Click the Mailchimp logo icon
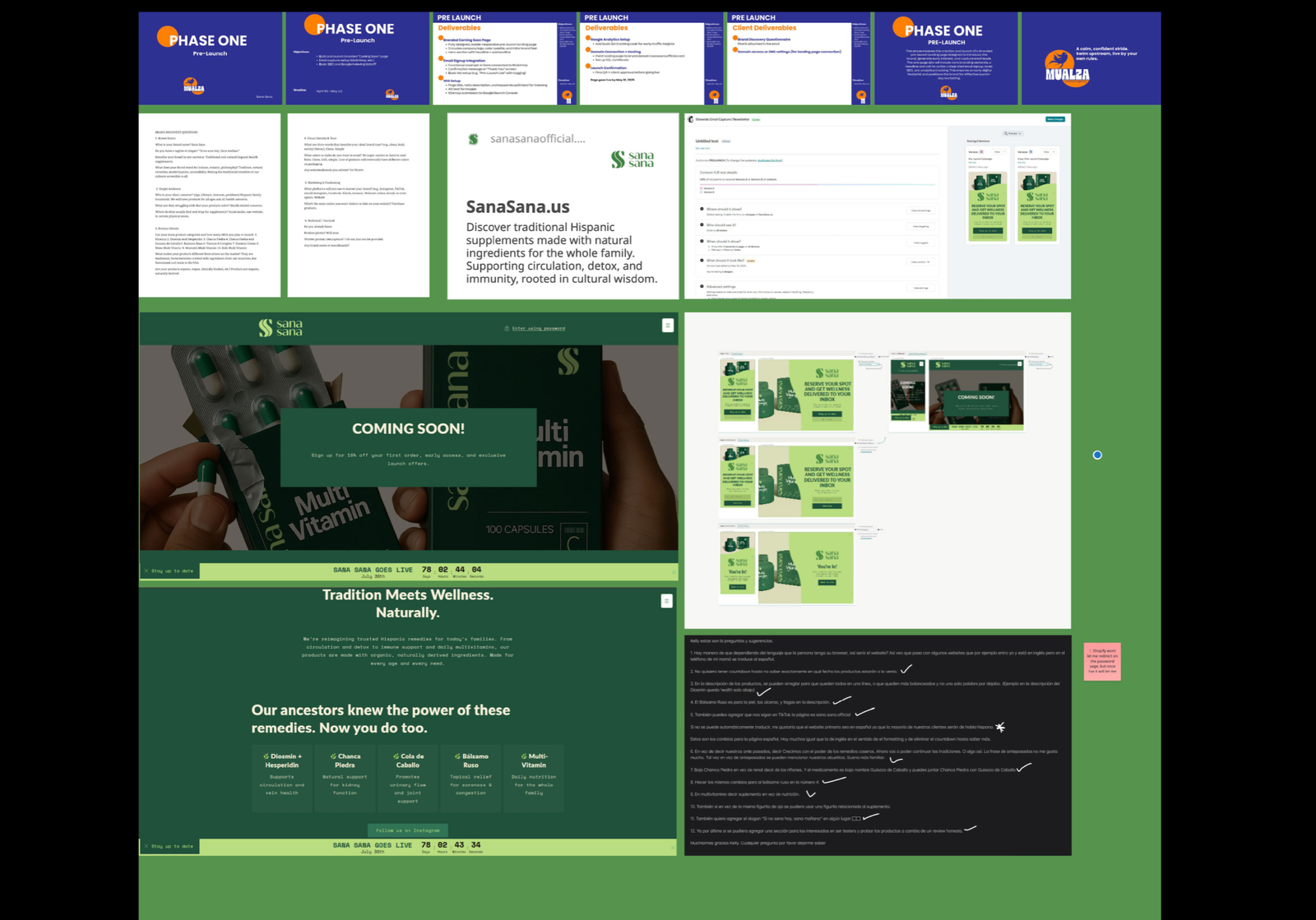 click(691, 119)
